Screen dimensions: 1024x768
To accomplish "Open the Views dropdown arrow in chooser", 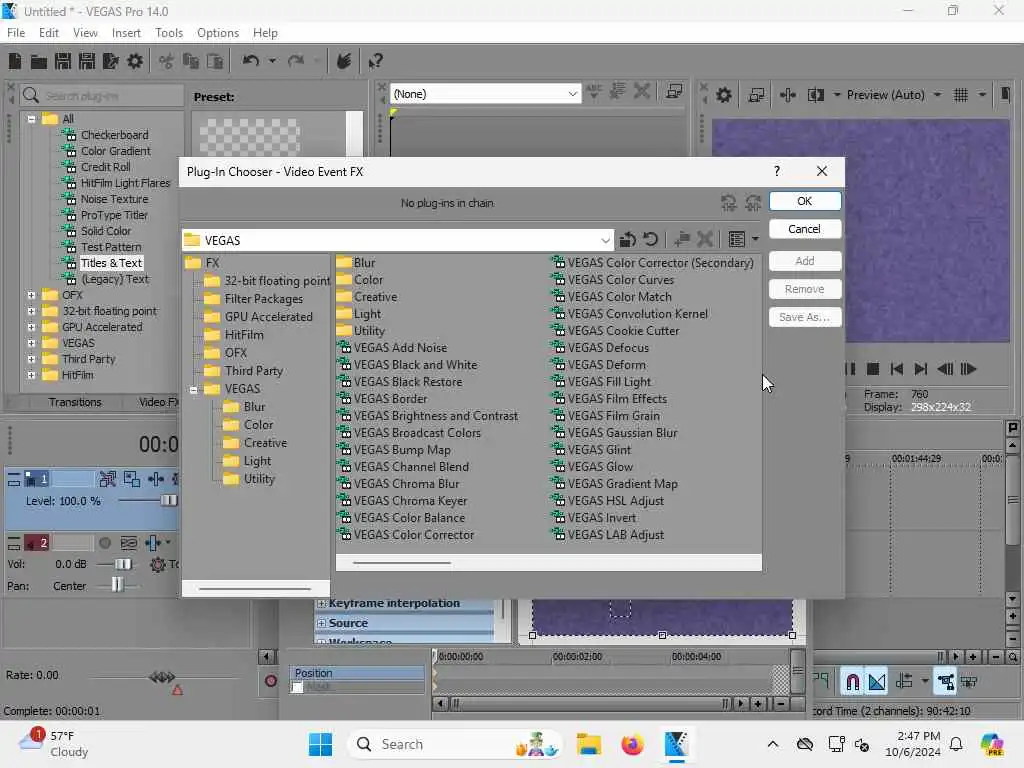I will 755,240.
